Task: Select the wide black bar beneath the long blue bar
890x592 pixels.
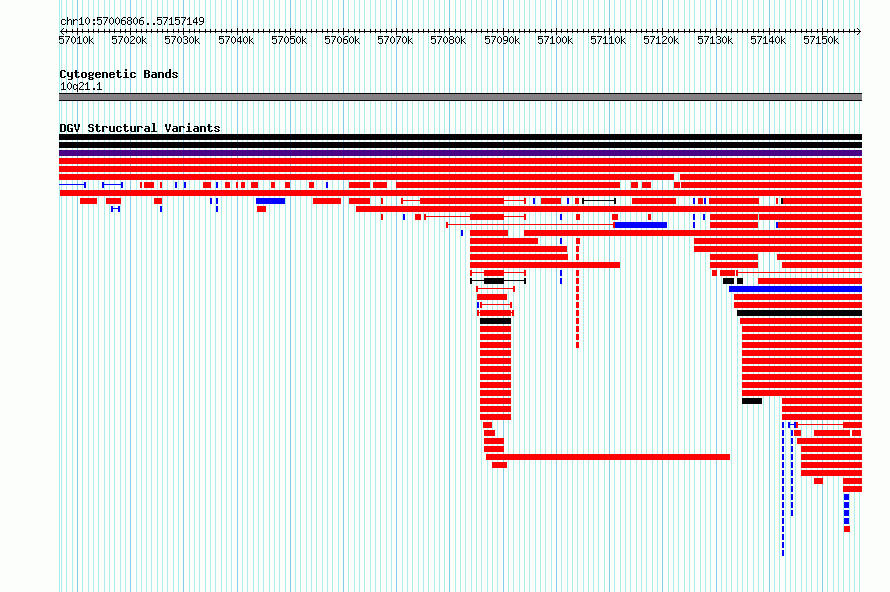Action: point(799,313)
